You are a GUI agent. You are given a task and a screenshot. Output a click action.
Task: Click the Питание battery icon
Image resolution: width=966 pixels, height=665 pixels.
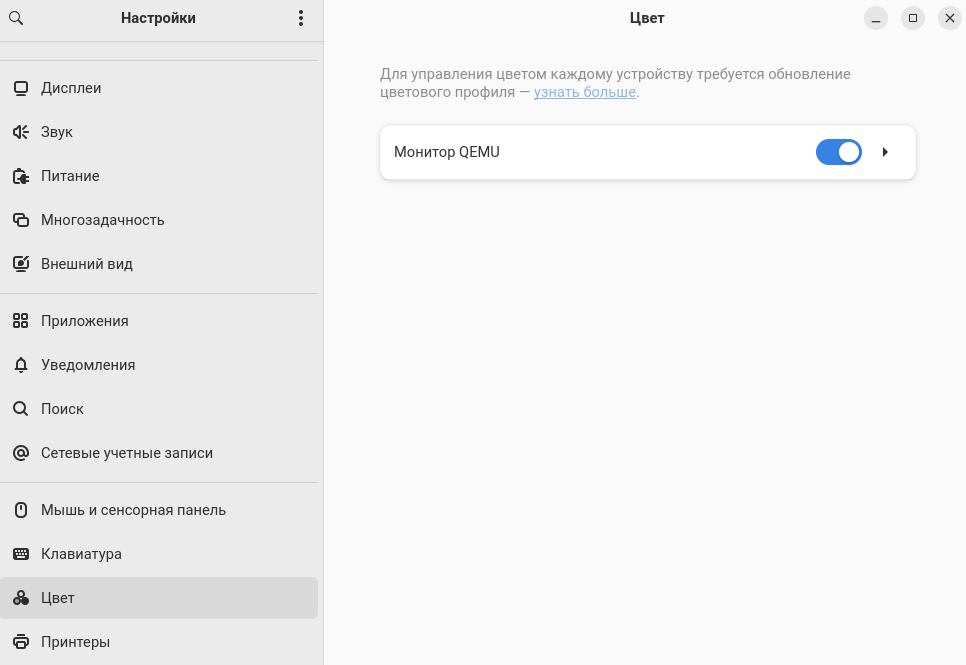[x=21, y=176]
